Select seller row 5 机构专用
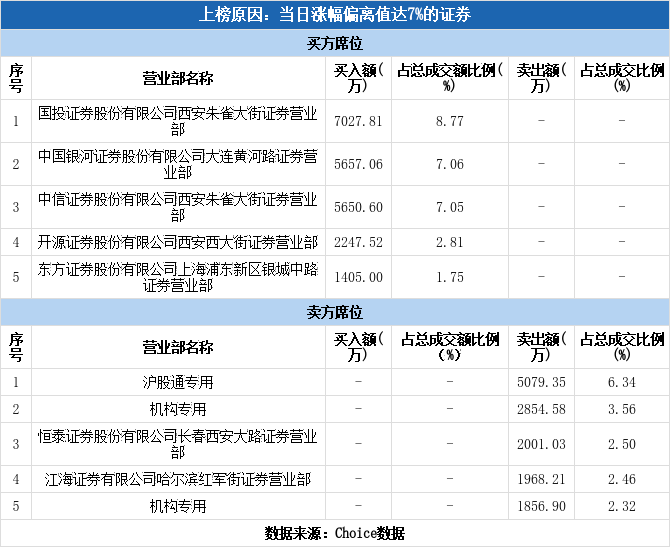This screenshot has height=547, width=670. tap(178, 506)
